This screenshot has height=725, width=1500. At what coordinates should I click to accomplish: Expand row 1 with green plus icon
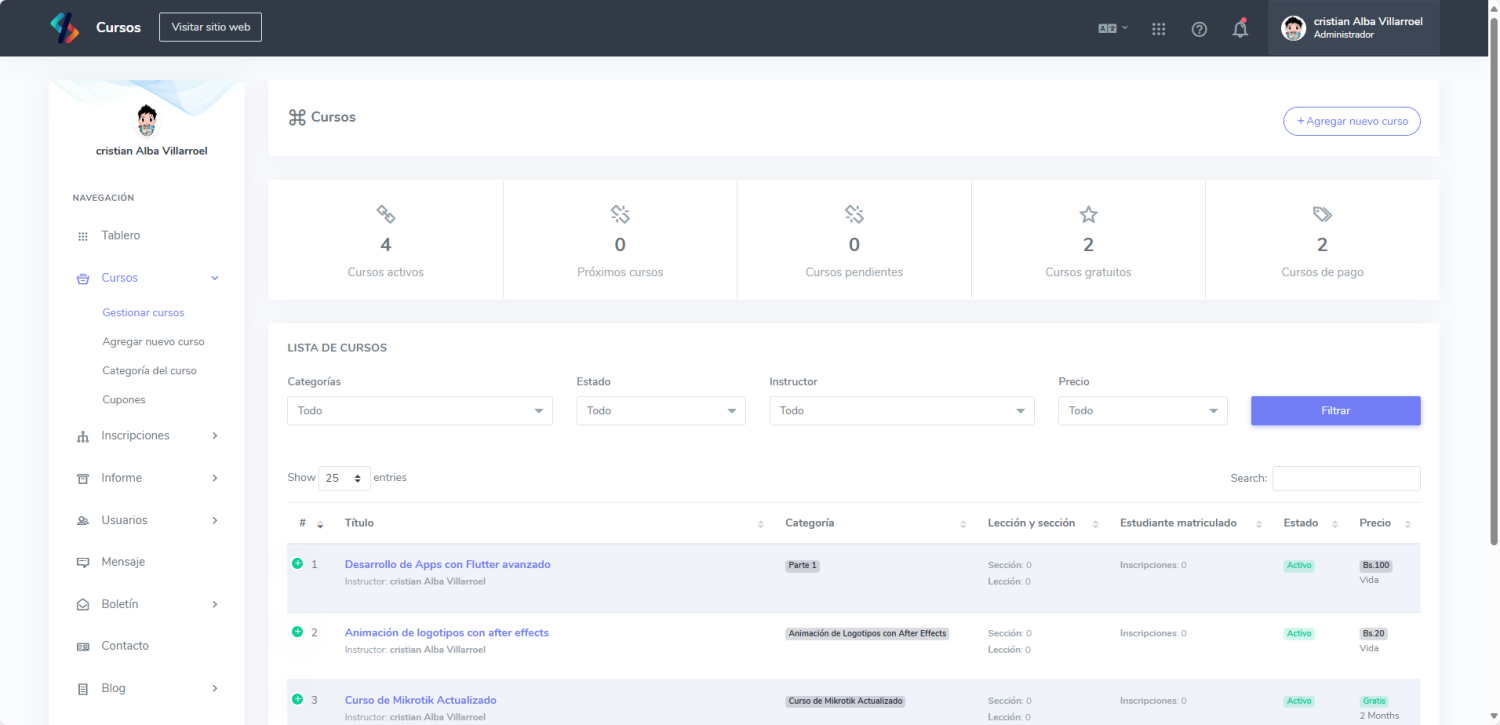pos(297,564)
